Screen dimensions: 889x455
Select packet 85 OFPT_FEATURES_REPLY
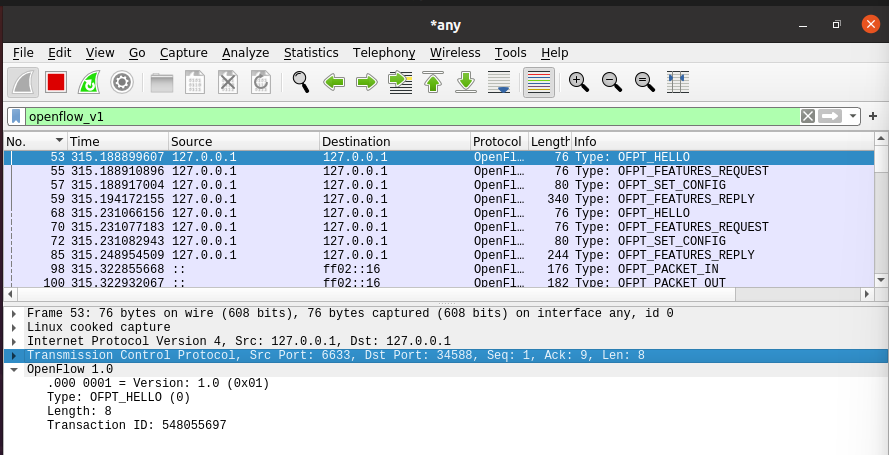(439, 255)
